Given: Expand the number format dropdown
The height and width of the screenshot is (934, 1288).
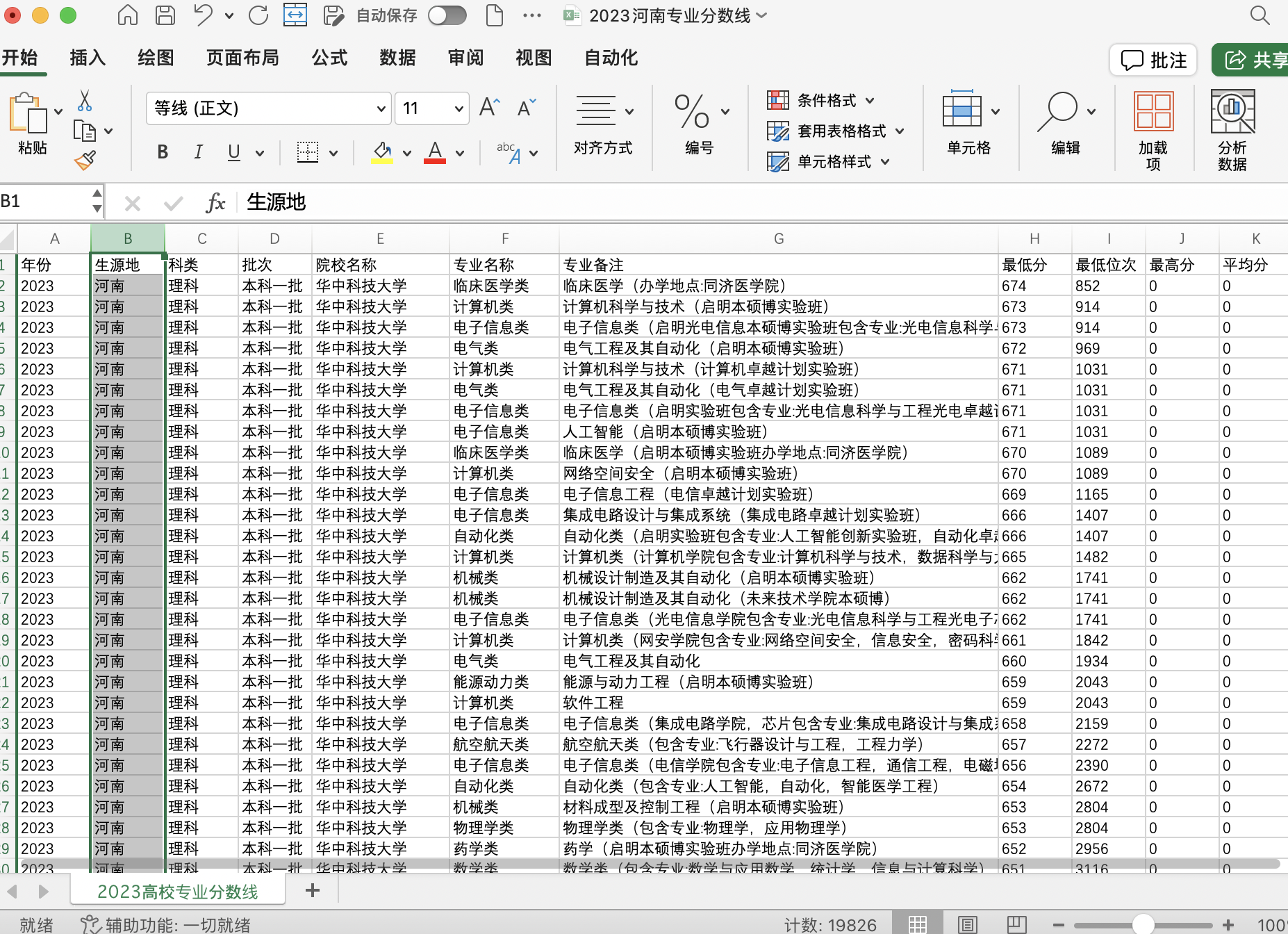Looking at the screenshot, I should (x=725, y=111).
